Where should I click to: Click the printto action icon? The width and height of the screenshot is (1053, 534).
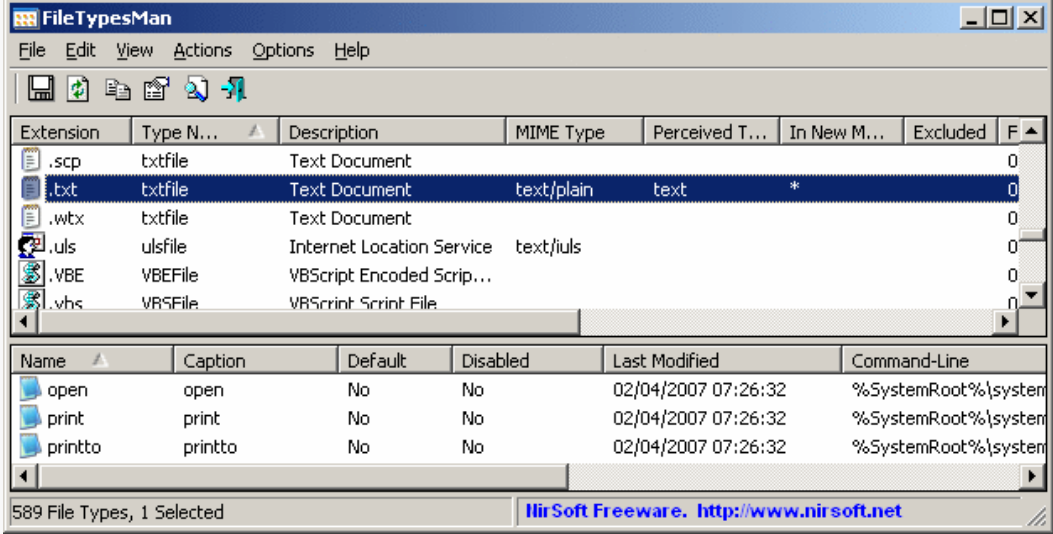tap(32, 447)
